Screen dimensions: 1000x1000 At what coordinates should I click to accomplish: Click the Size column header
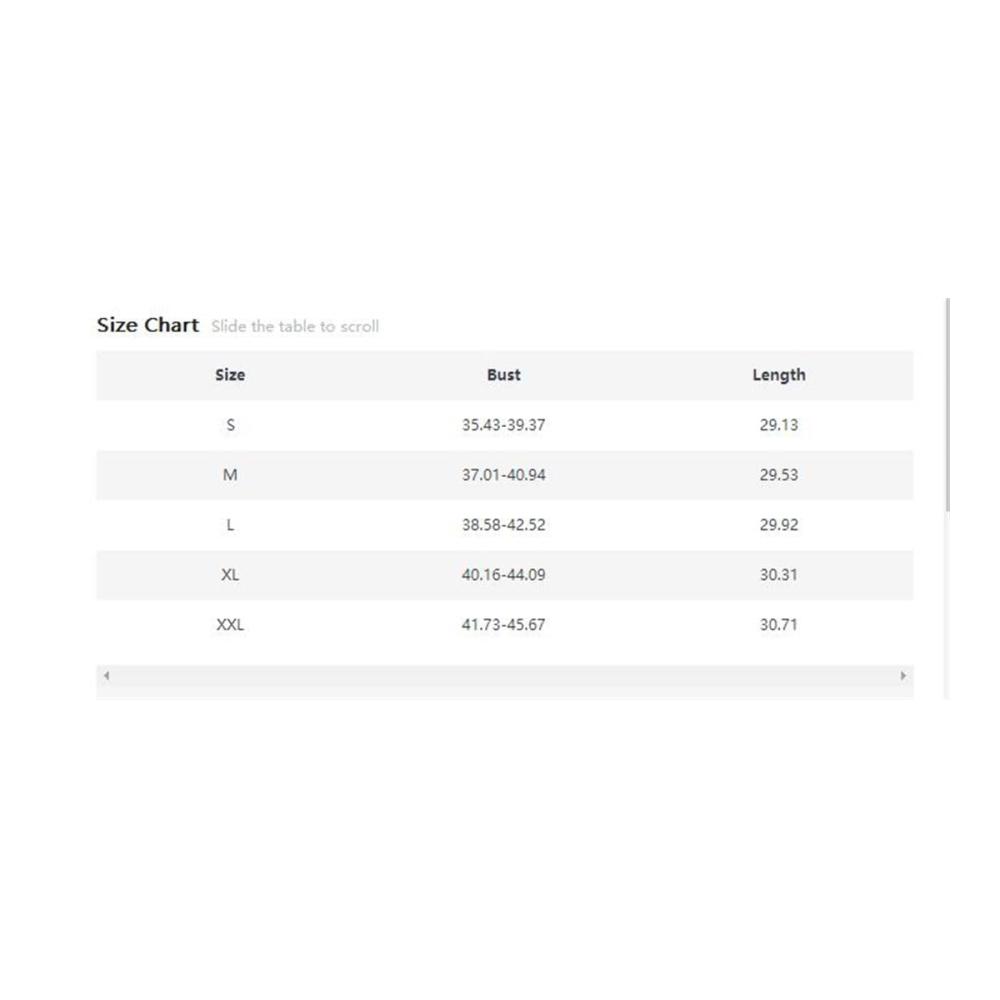click(x=230, y=375)
